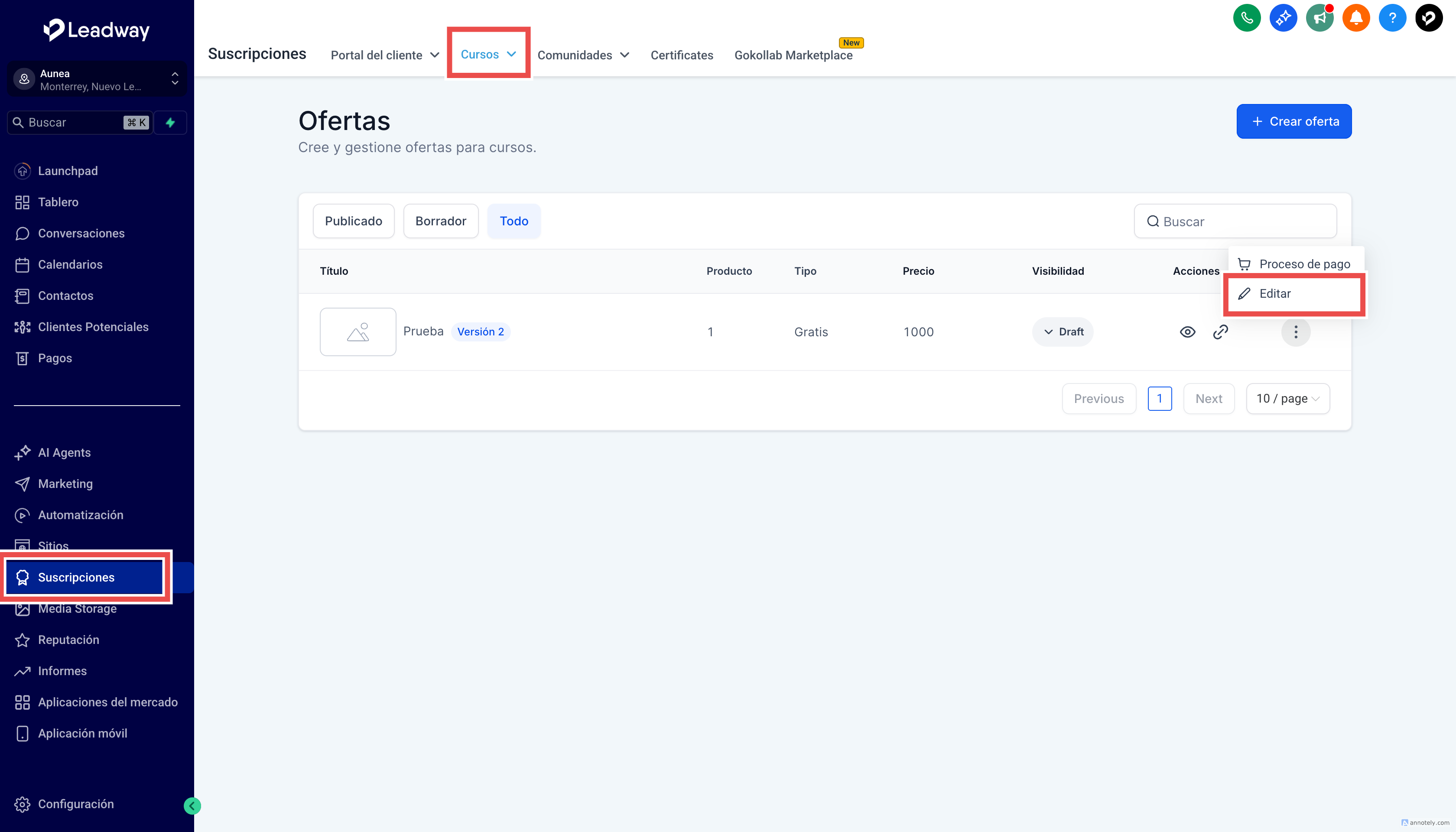Viewport: 1456px width, 832px height.
Task: Click the Prueba offer thumbnail placeholder
Action: click(357, 332)
